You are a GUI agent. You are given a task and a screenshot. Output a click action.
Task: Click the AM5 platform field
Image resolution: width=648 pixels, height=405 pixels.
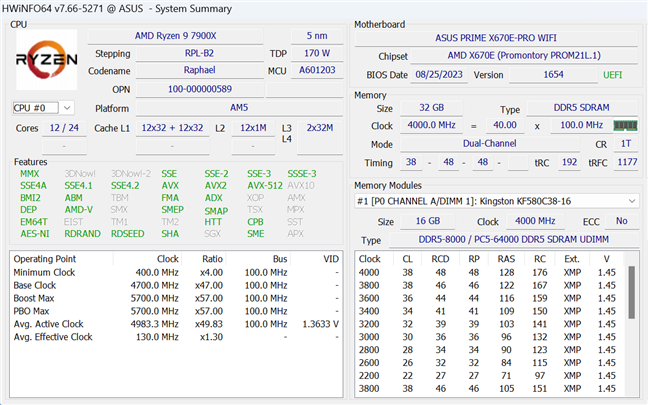coord(239,108)
